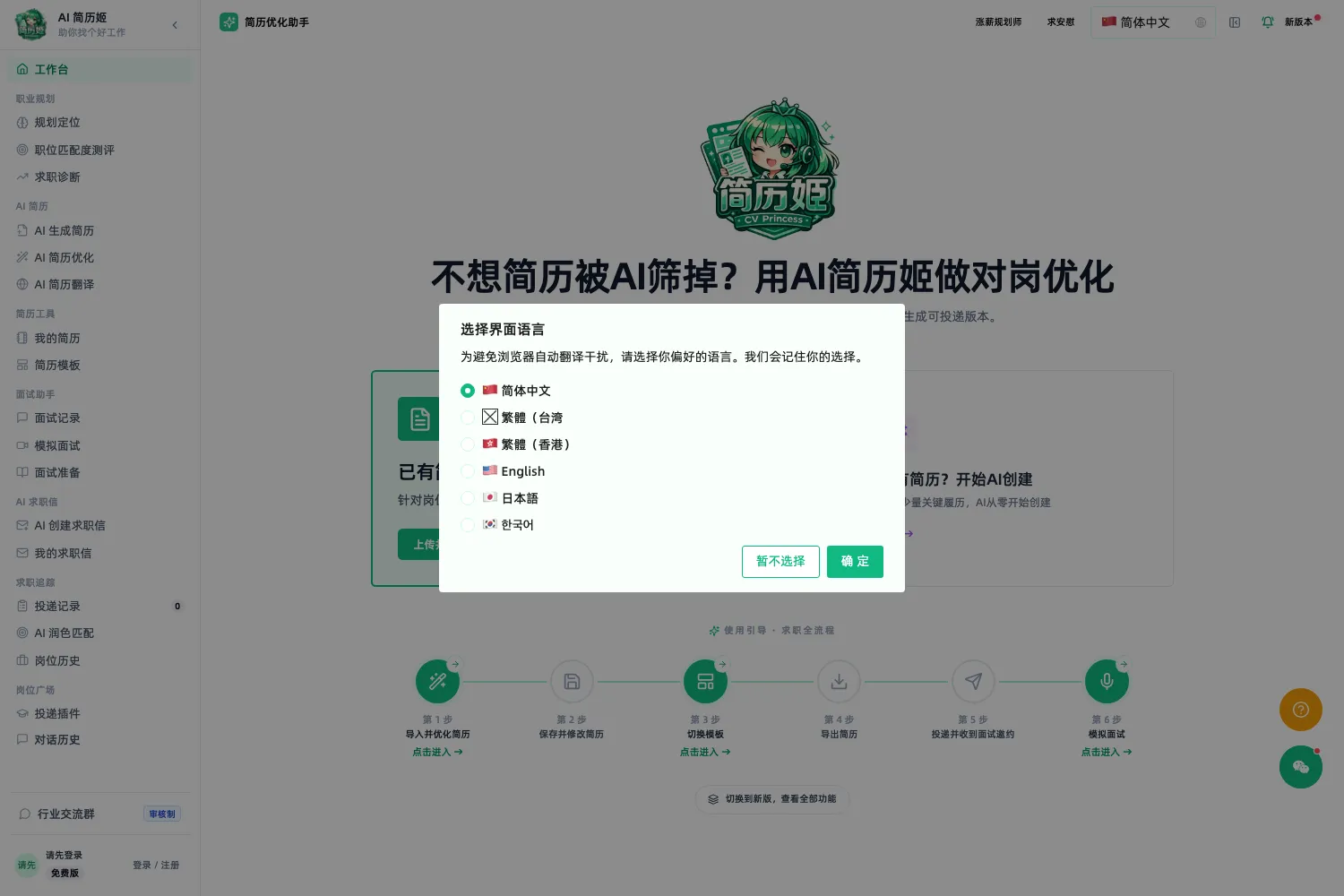1344x896 pixels.
Task: Collapse sidebar with chevron arrow
Action: [175, 25]
